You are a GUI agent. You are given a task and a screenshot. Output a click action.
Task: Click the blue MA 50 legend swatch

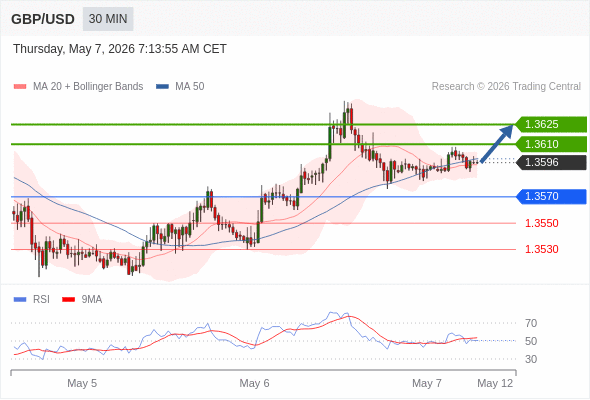[x=162, y=87]
